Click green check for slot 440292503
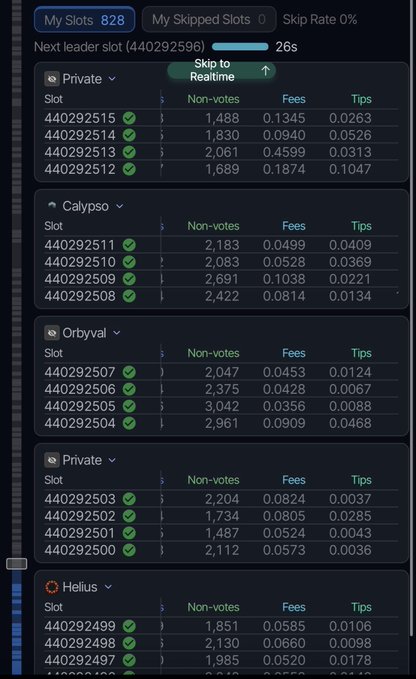416x679 pixels. tap(129, 499)
